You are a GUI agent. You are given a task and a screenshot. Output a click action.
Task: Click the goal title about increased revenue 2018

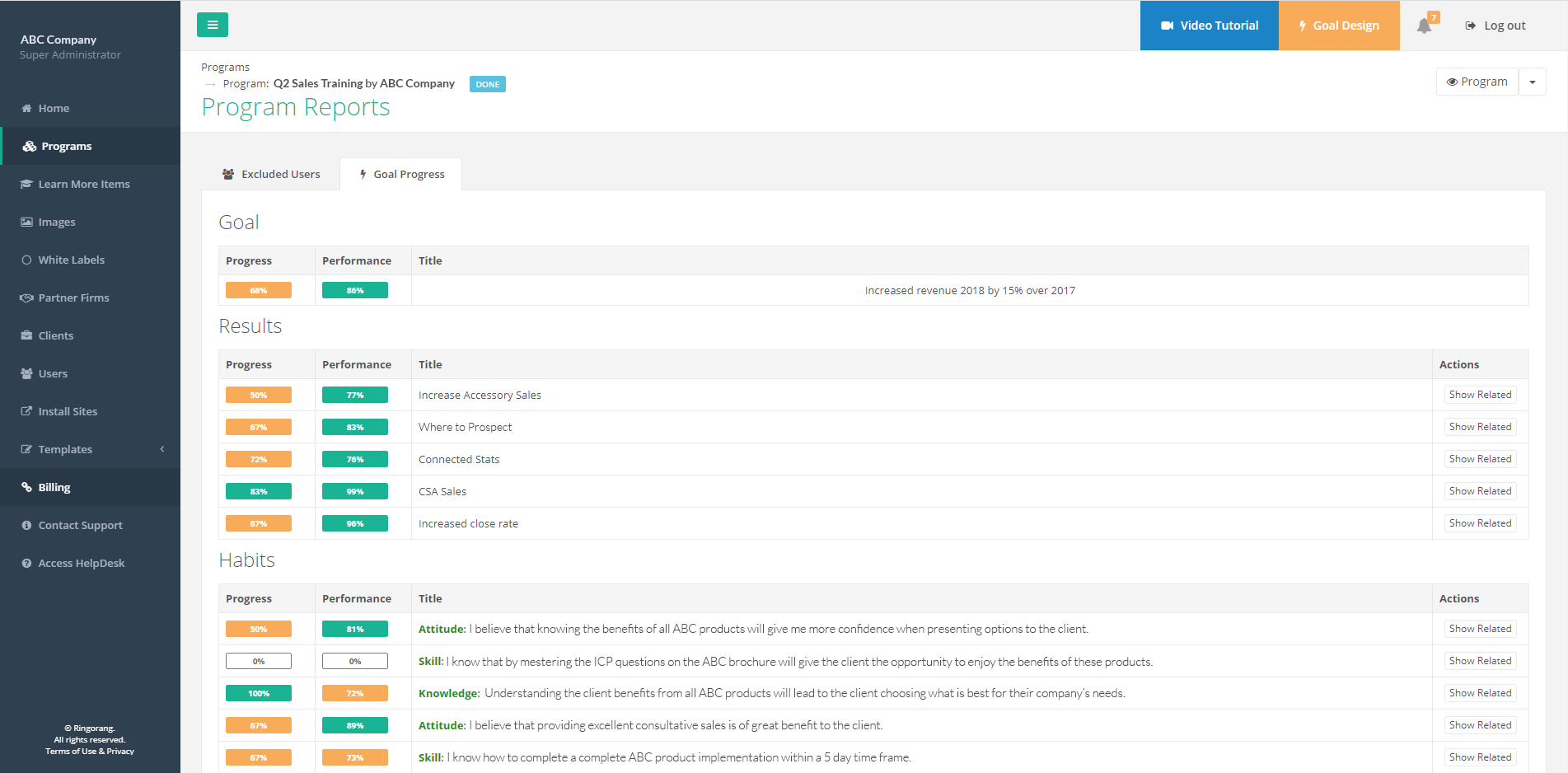point(970,290)
